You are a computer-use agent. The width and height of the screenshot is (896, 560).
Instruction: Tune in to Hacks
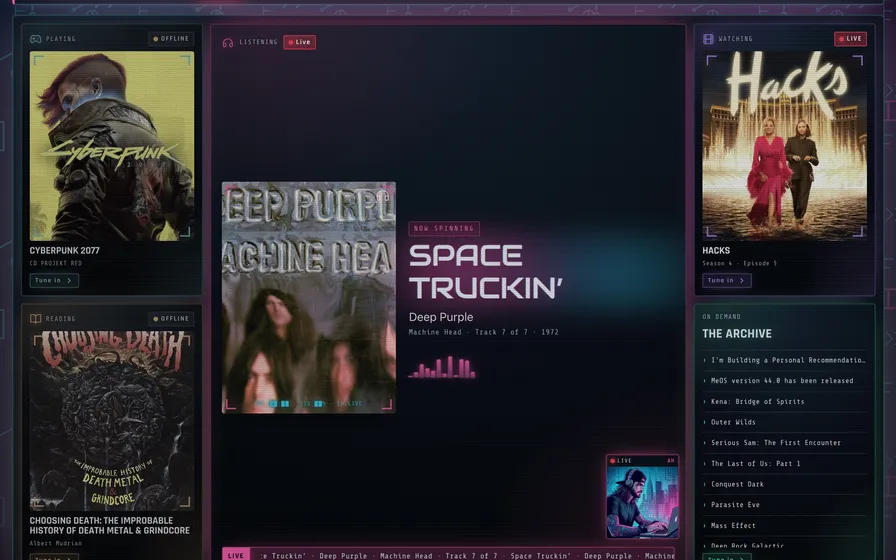coord(726,281)
